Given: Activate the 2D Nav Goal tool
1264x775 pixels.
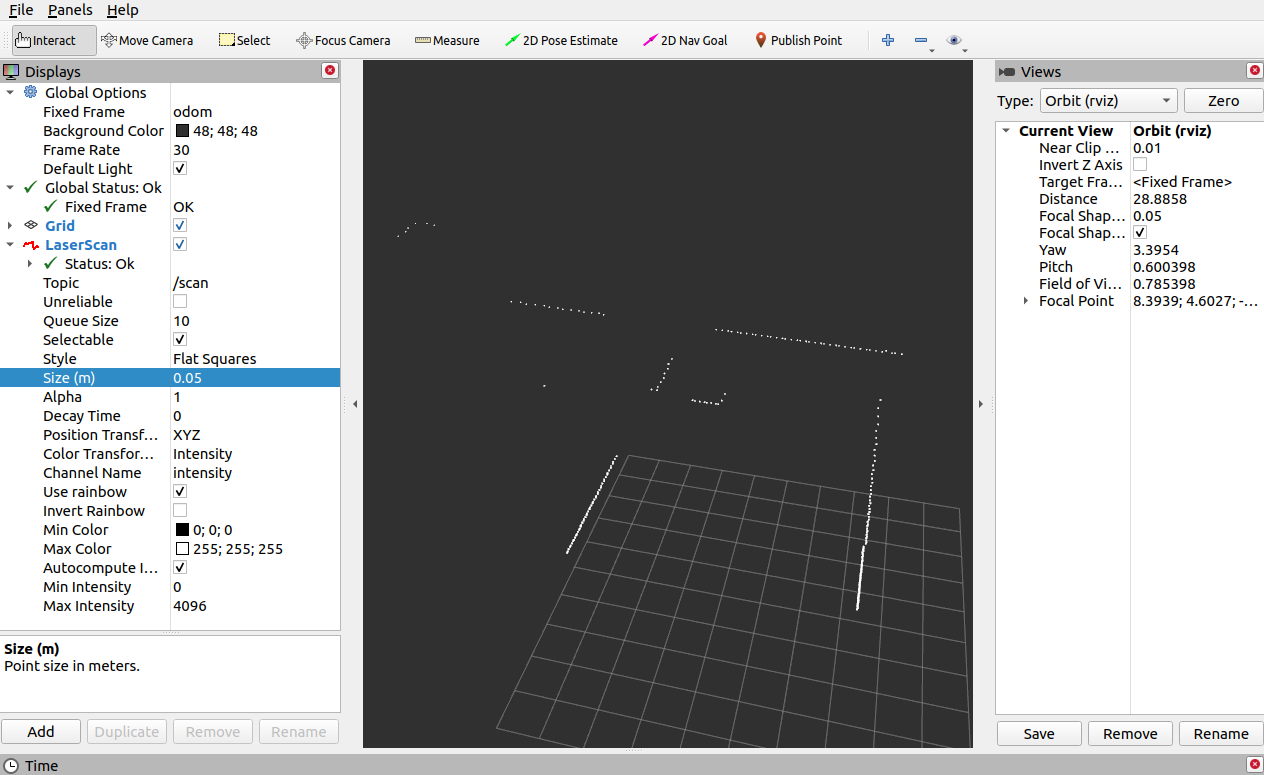Looking at the screenshot, I should click(685, 40).
